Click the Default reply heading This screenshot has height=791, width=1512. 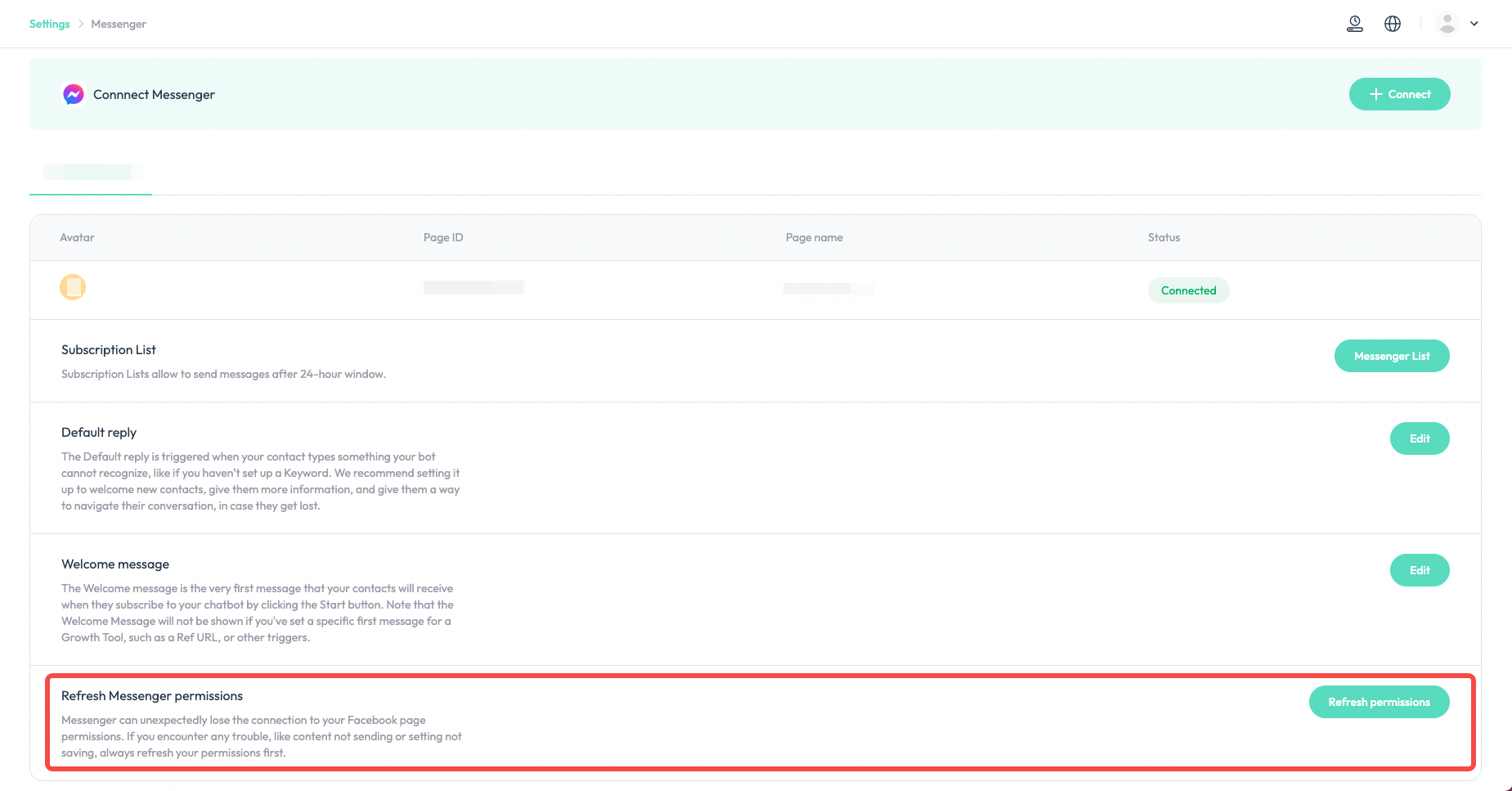coord(99,432)
